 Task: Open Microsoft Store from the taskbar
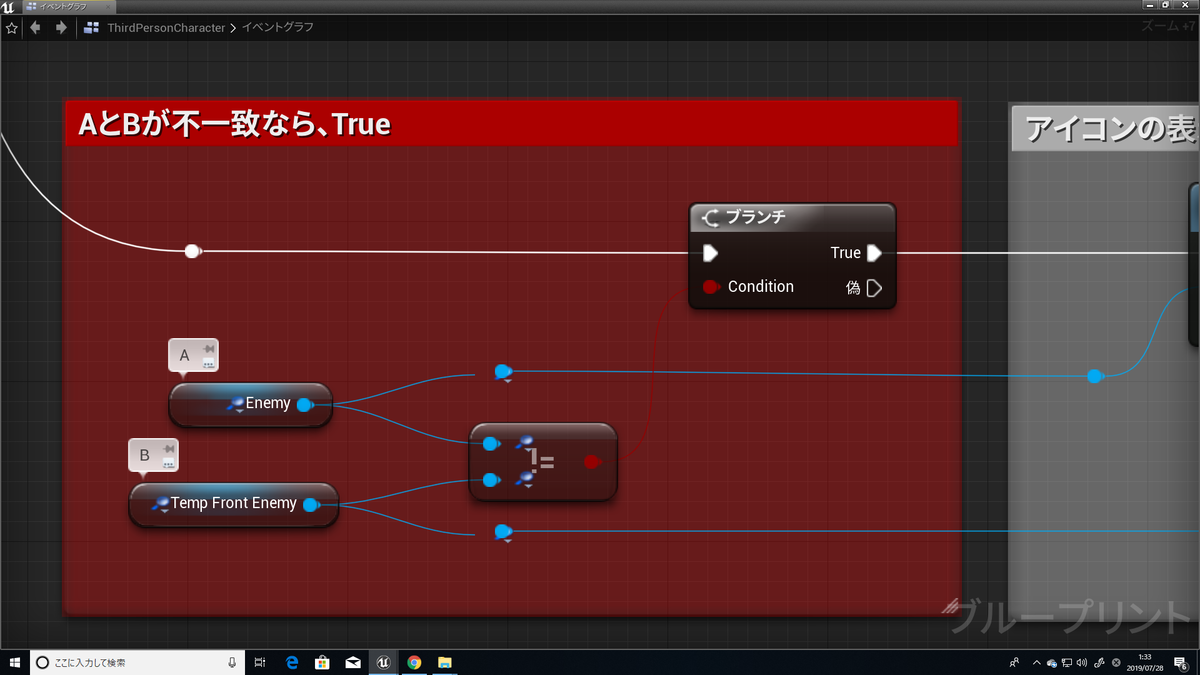pos(322,662)
